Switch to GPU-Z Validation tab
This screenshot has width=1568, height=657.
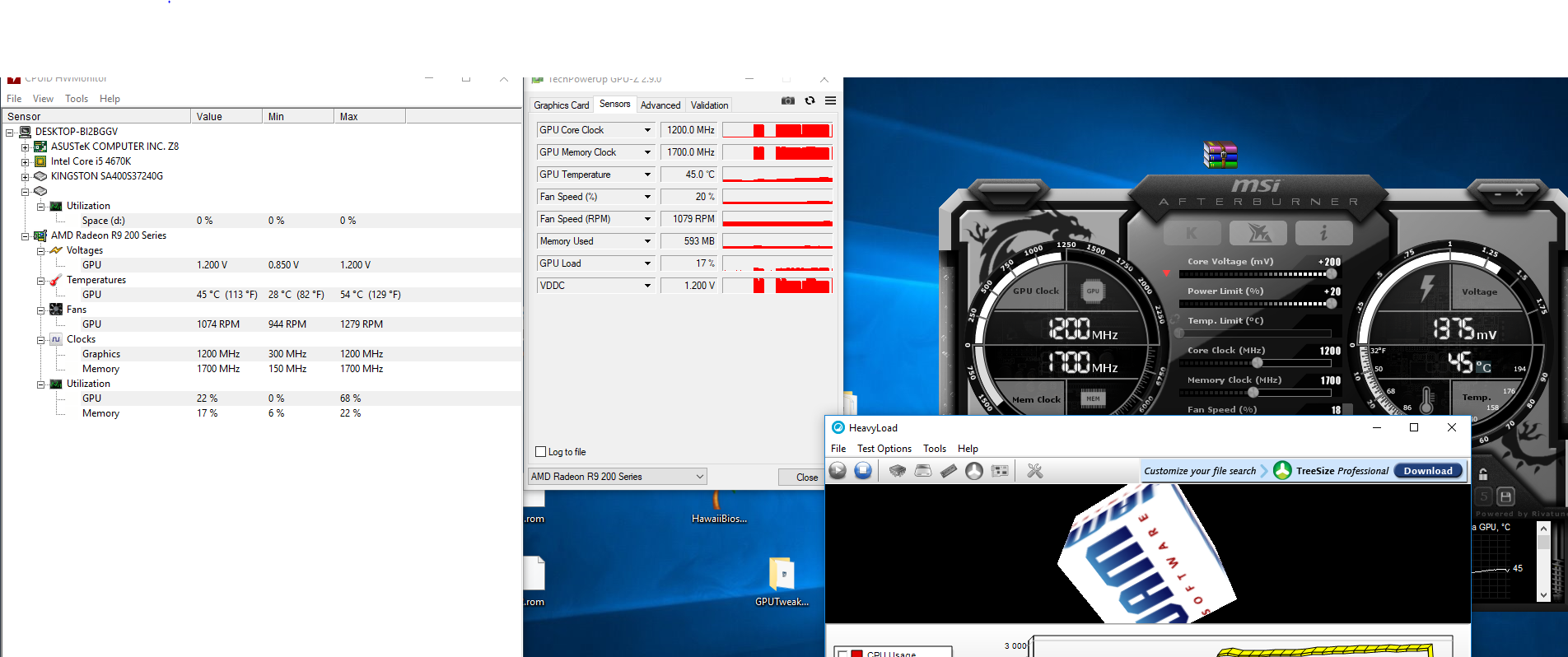pyautogui.click(x=709, y=105)
